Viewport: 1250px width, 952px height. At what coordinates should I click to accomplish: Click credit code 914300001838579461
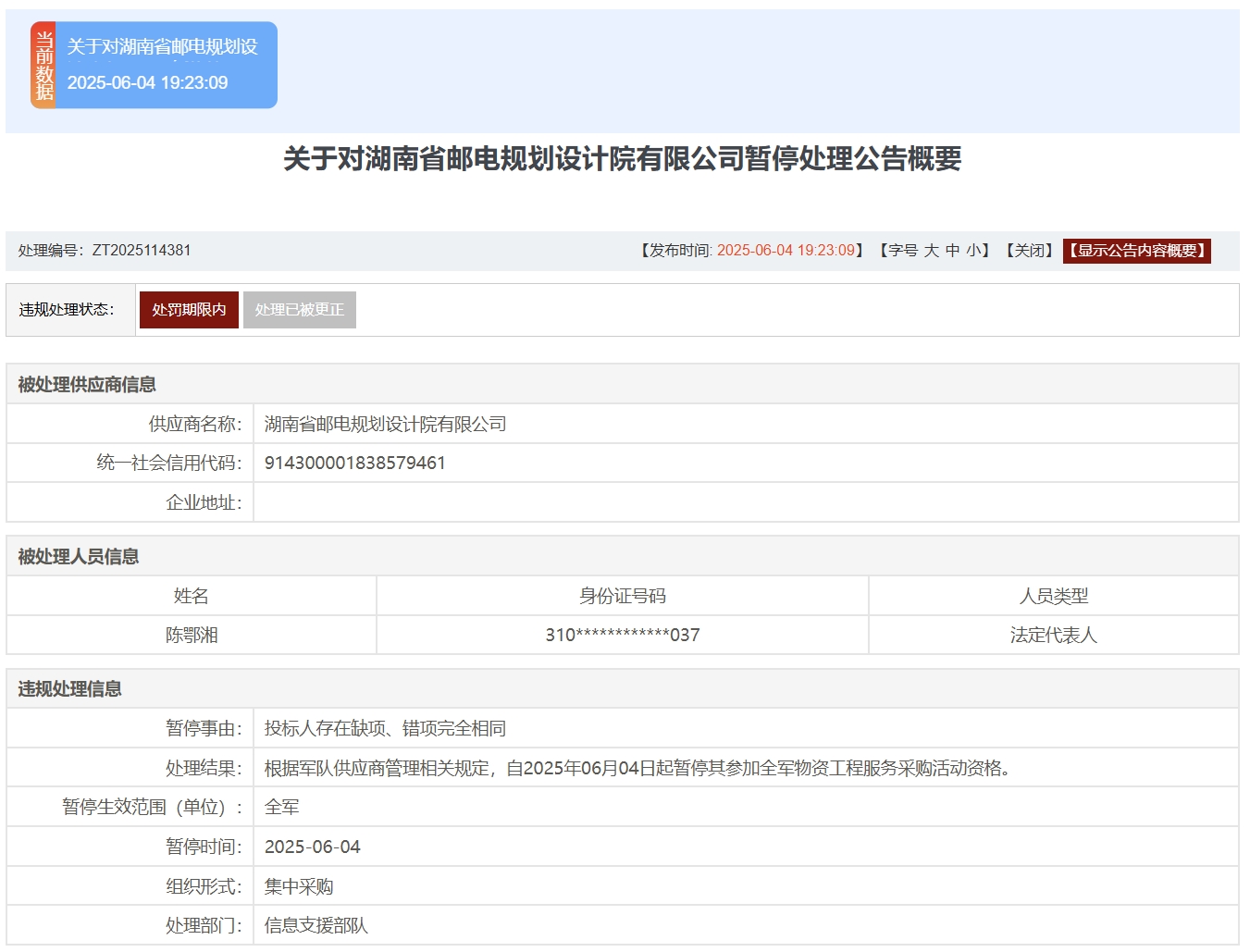pos(355,464)
